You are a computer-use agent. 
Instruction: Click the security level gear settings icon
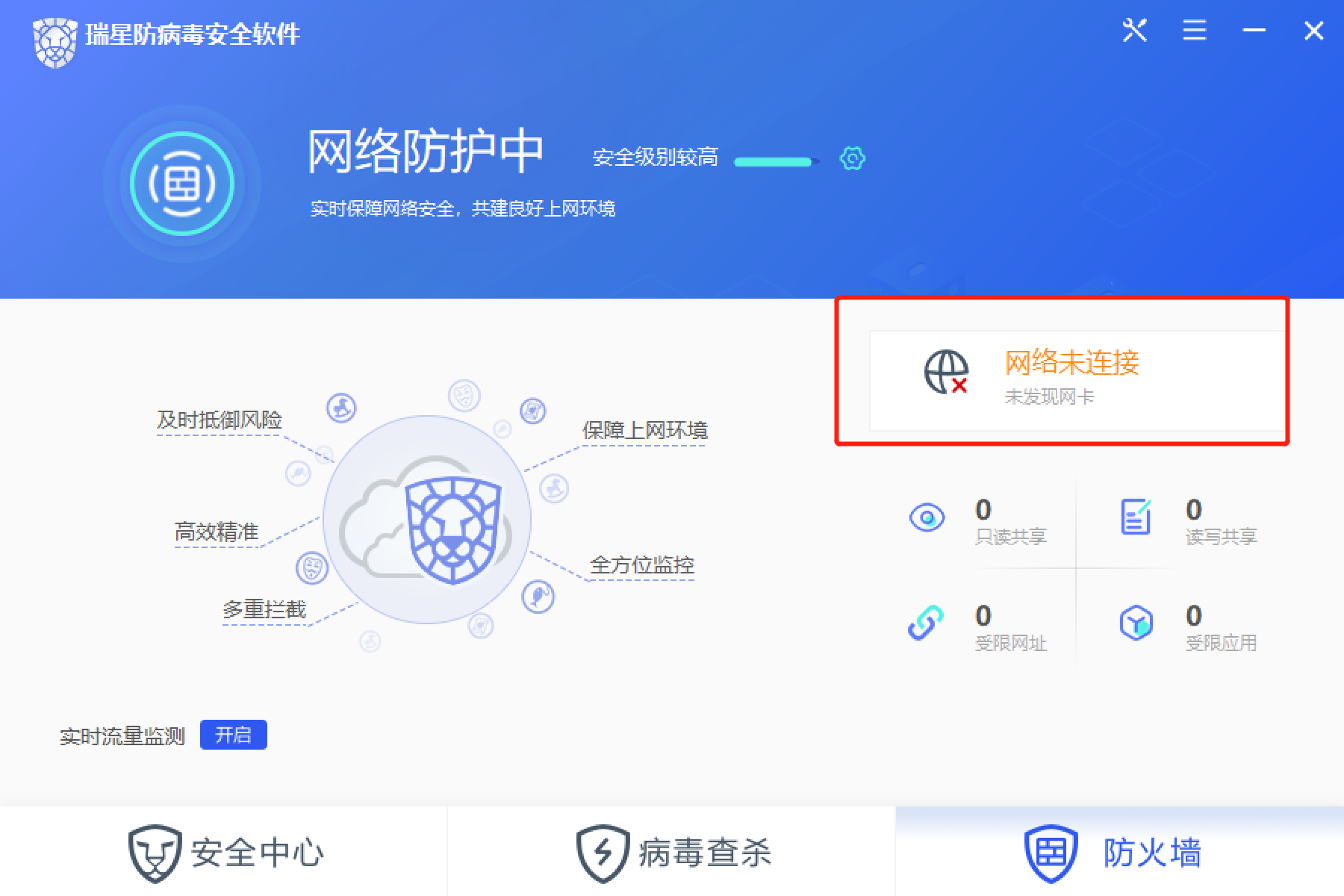point(852,158)
